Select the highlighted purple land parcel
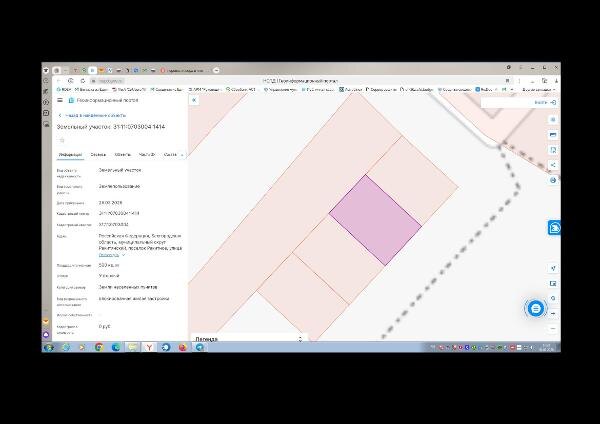 (375, 220)
